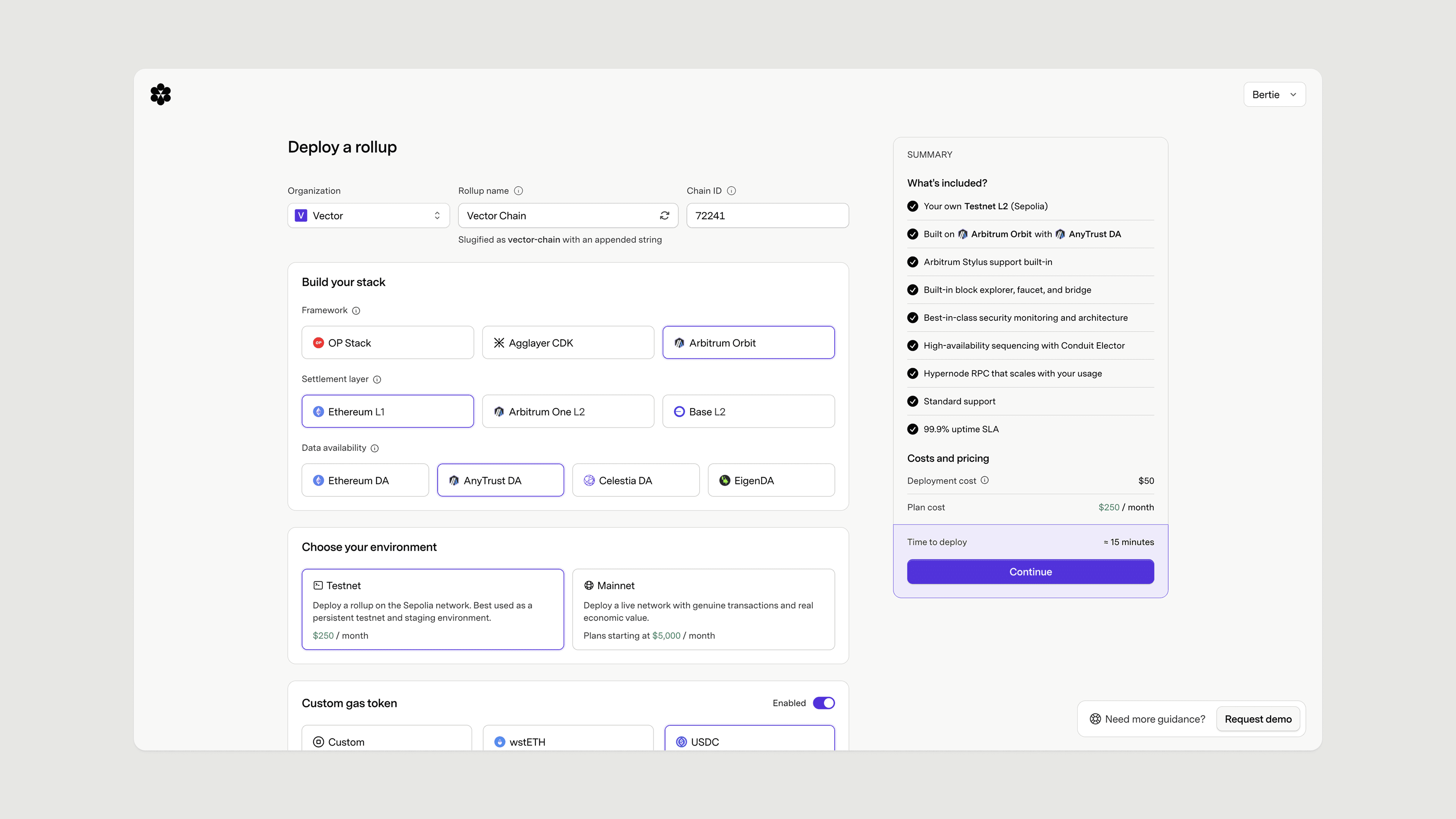Choose Base L2 as settlement layer
This screenshot has height=819, width=1456.
[748, 411]
